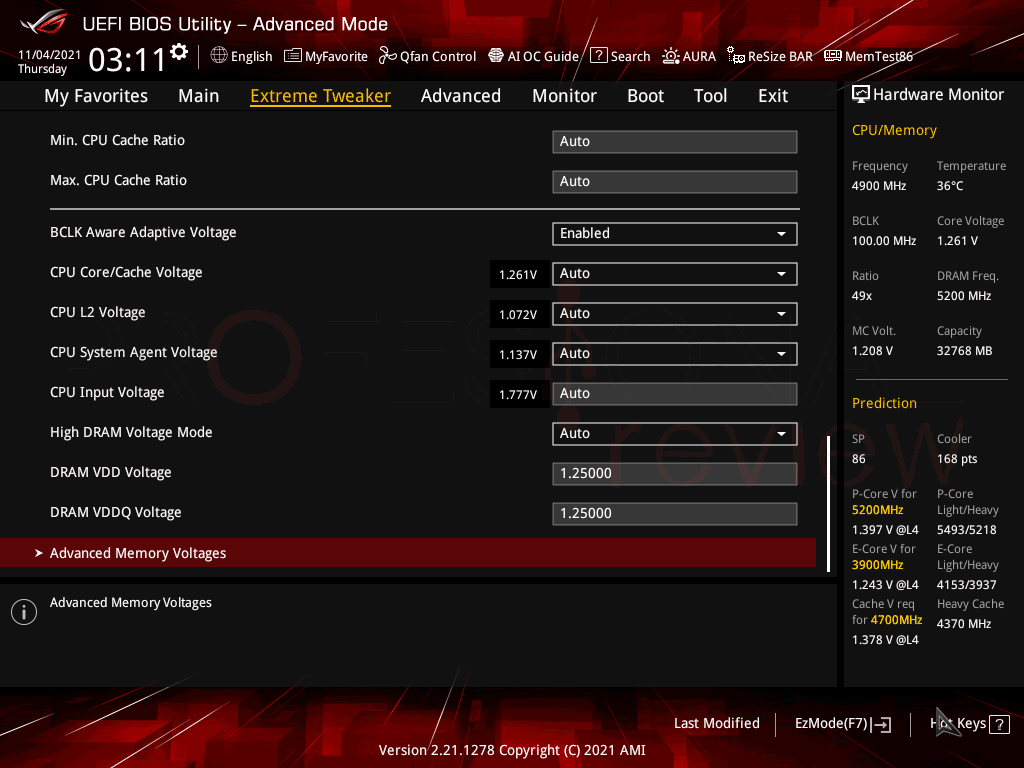The width and height of the screenshot is (1024, 768).
Task: Select the CPU Input Voltage label
Action: click(x=107, y=392)
